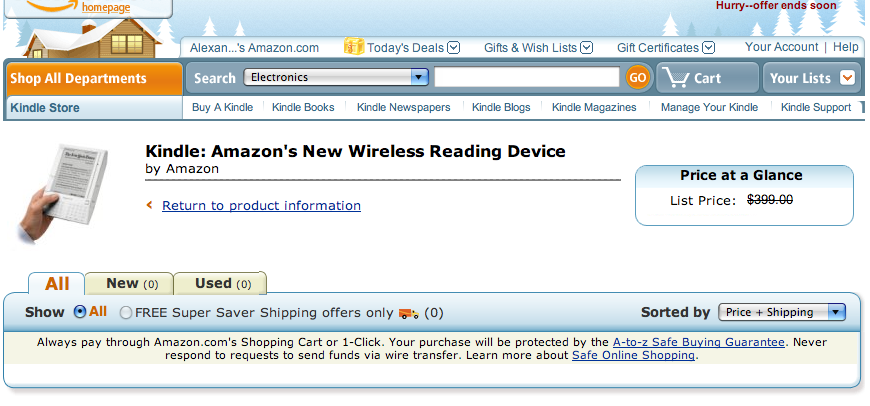Viewport: 870px width, 406px height.
Task: Switch to the New offers tab
Action: tap(129, 283)
